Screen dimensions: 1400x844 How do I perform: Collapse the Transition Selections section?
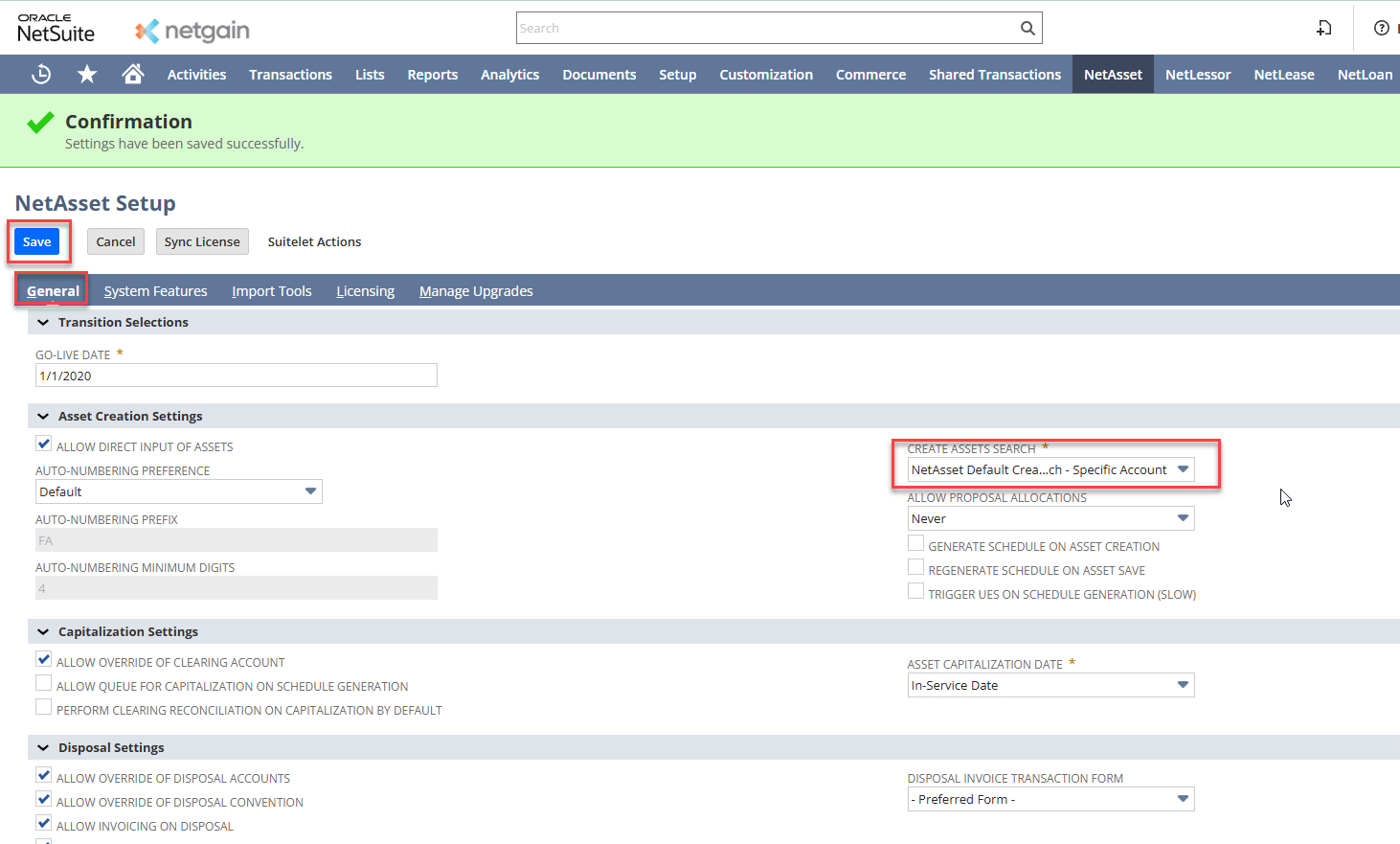(x=43, y=322)
